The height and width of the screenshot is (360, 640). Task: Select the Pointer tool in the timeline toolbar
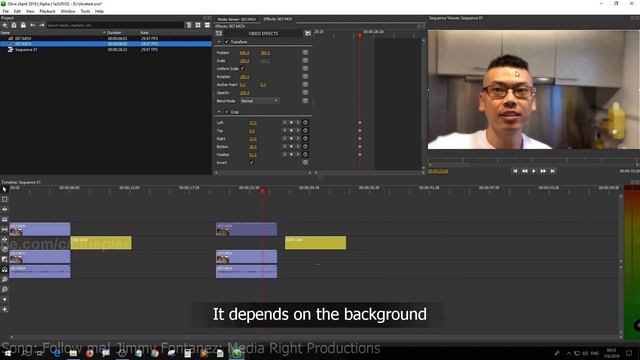(x=4, y=190)
